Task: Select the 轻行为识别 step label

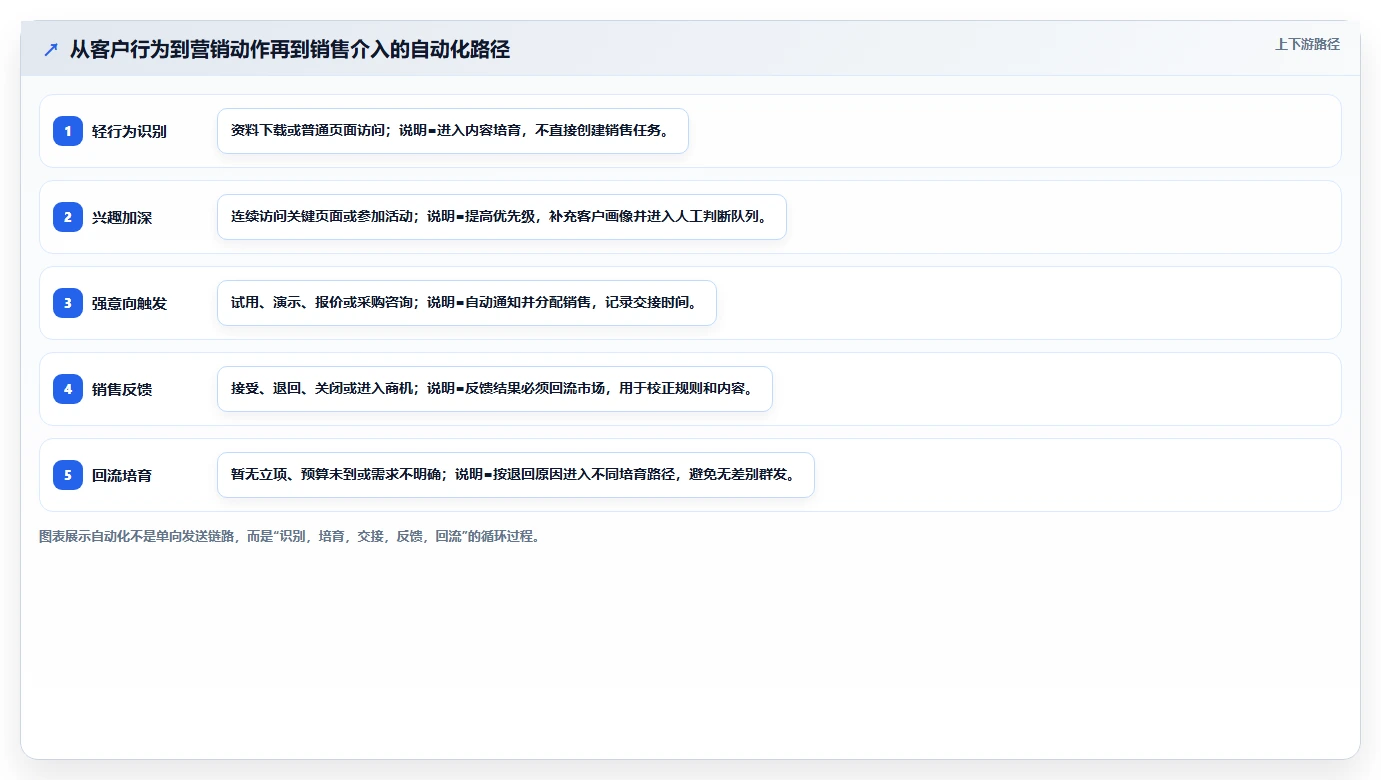Action: [x=129, y=132]
